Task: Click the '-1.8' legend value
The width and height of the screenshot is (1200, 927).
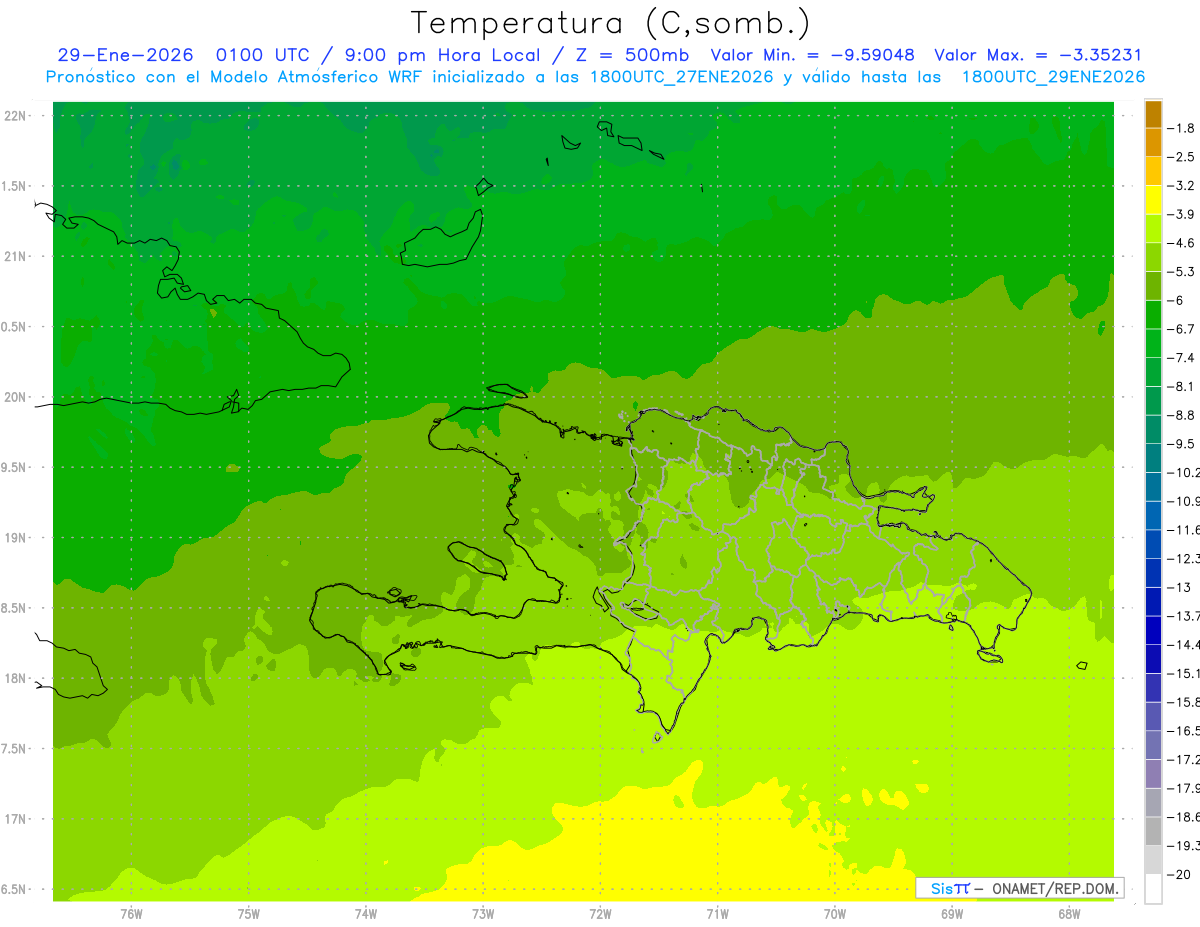Action: [x=1182, y=128]
